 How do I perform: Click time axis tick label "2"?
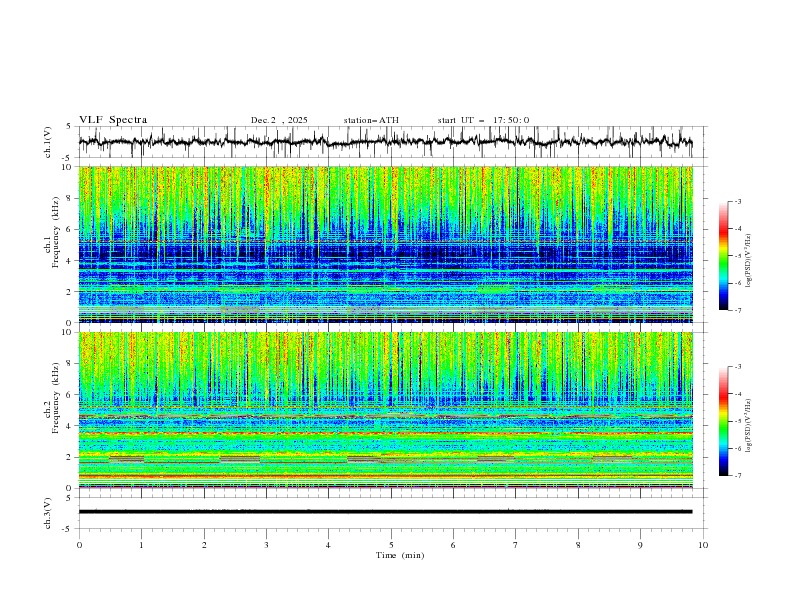click(204, 545)
